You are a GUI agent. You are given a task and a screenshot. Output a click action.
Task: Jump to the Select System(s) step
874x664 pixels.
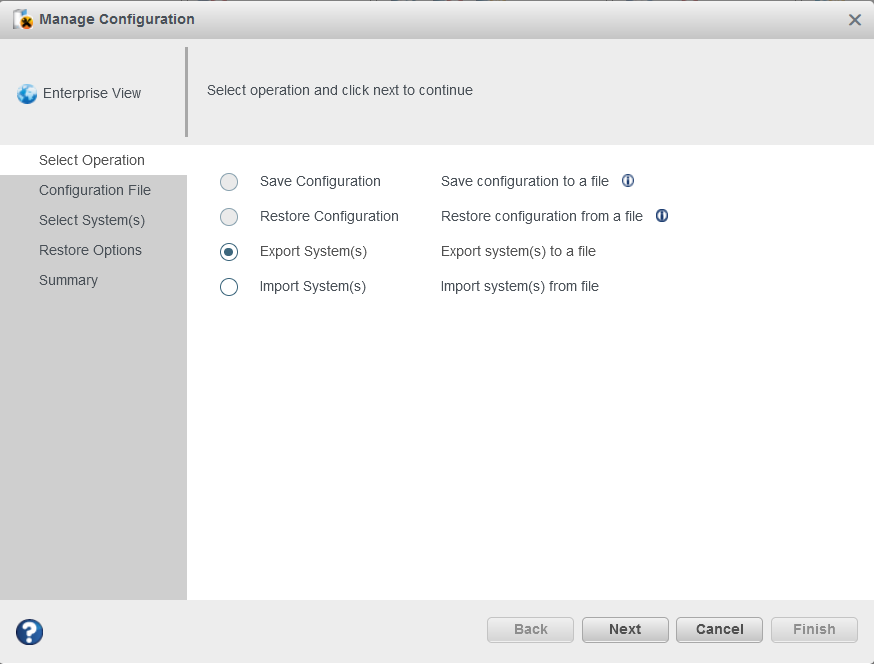(92, 220)
